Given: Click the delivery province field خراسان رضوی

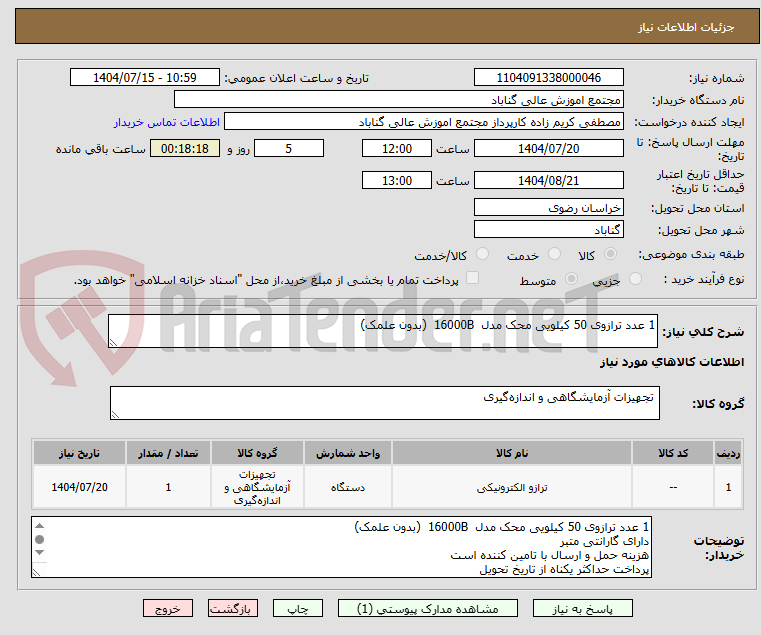Looking at the screenshot, I should (x=548, y=208).
